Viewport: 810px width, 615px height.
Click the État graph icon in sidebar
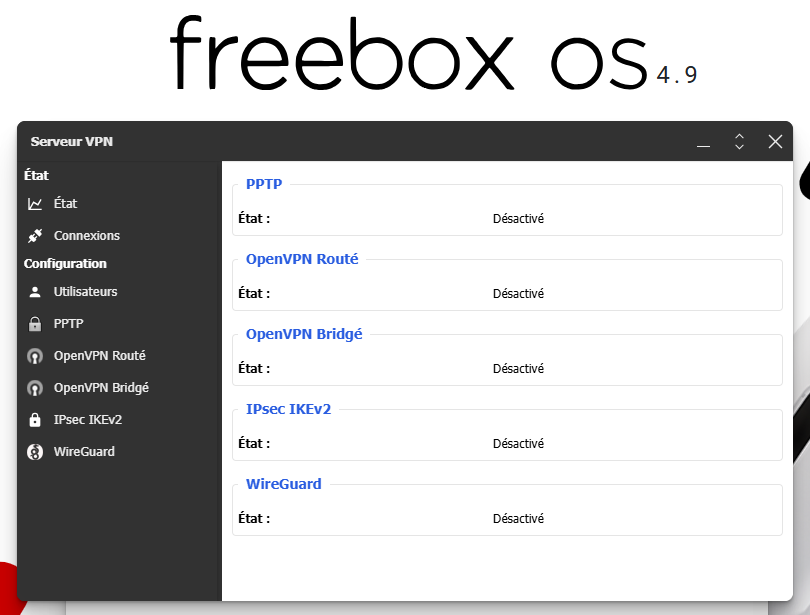click(35, 204)
